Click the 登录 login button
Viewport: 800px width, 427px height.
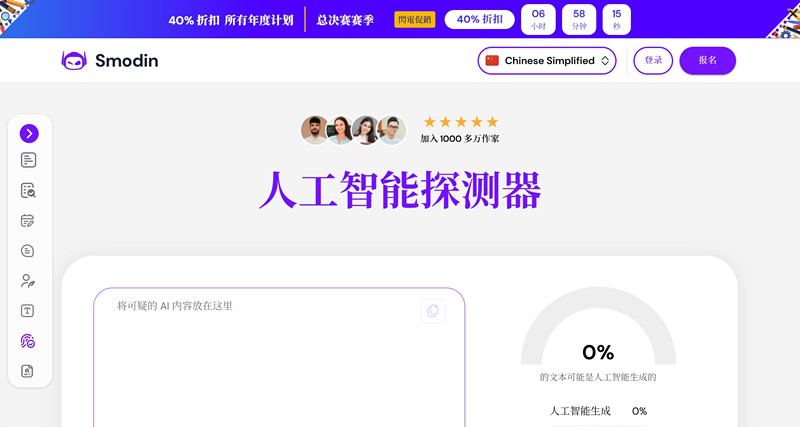click(x=653, y=61)
